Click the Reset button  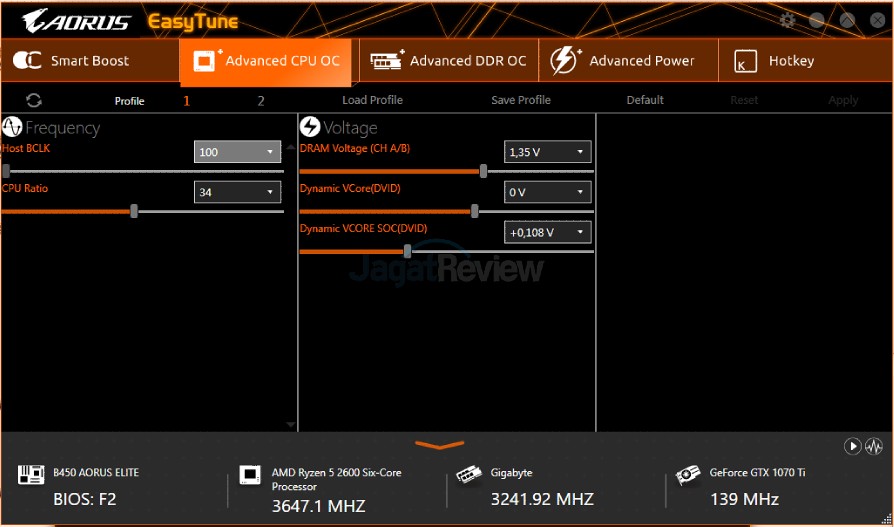click(744, 100)
